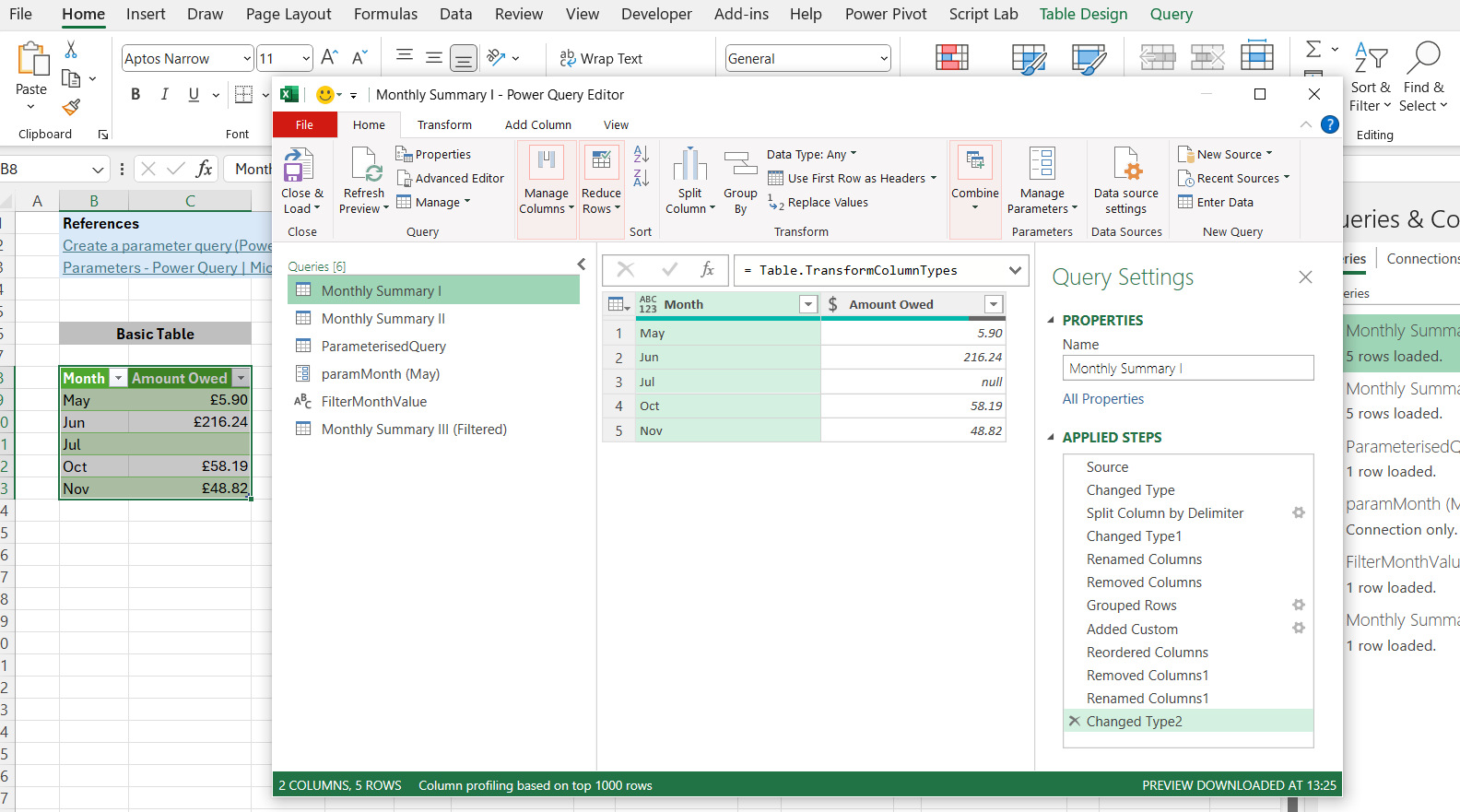Click Refresh Preview icon
The width and height of the screenshot is (1460, 812).
[x=365, y=165]
